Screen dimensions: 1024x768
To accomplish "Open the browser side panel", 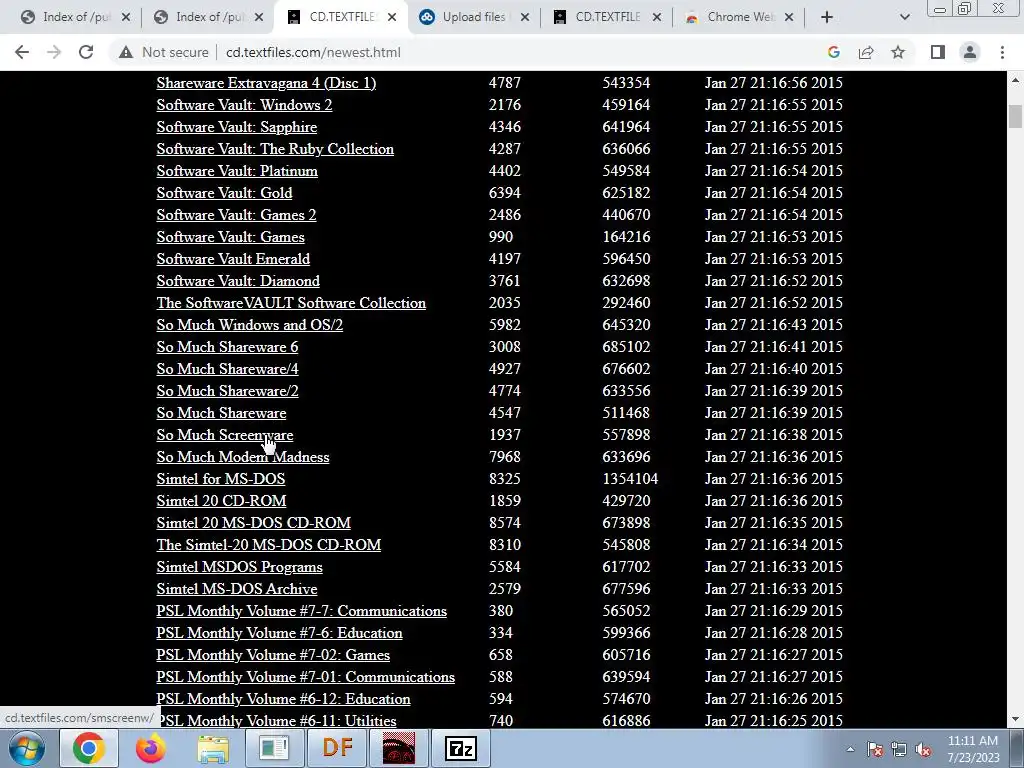I will click(x=938, y=52).
